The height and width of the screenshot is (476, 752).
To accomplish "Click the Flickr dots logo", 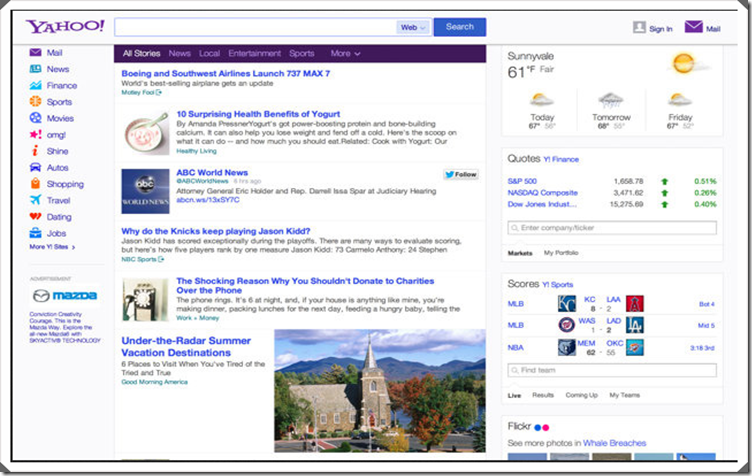I will 541,427.
